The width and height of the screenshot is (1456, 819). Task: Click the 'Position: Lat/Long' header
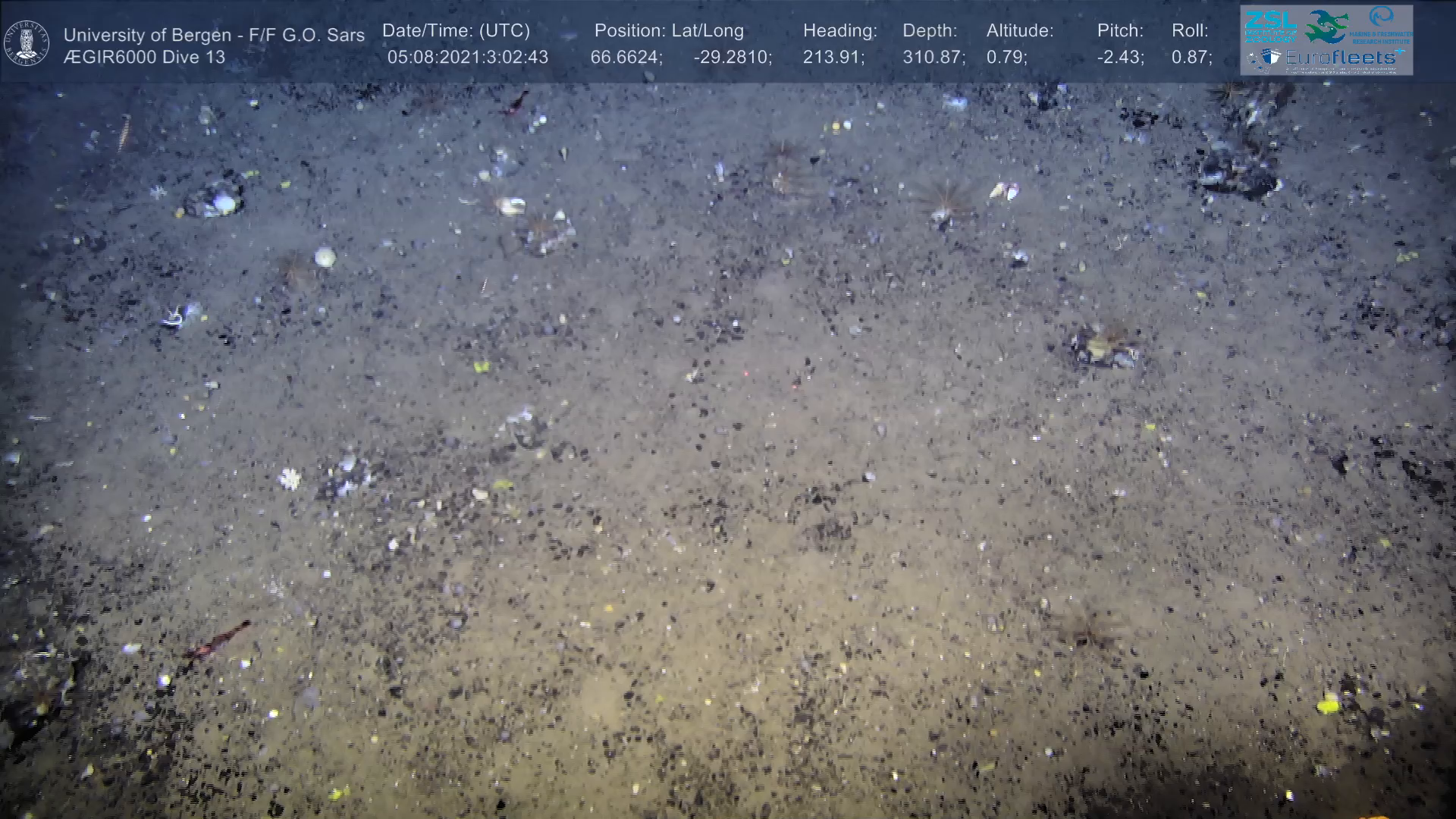click(669, 30)
